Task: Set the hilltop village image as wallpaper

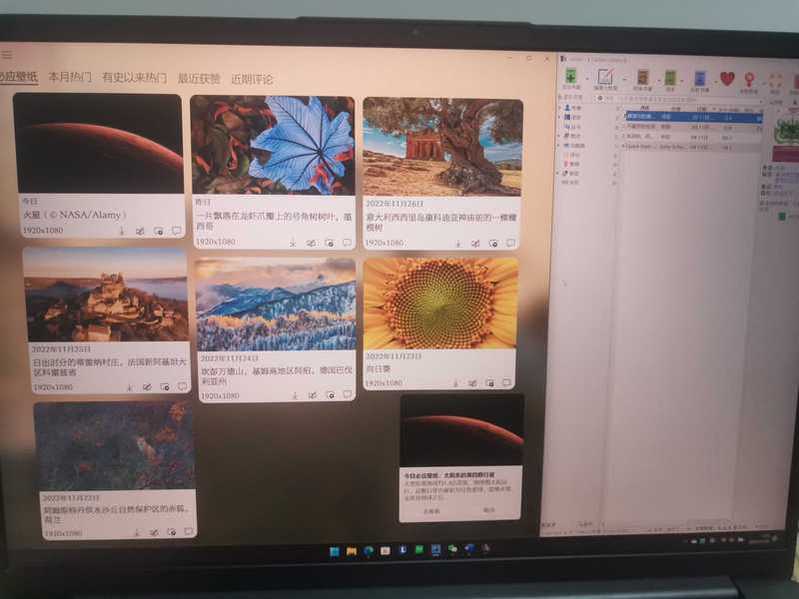Action: point(165,387)
